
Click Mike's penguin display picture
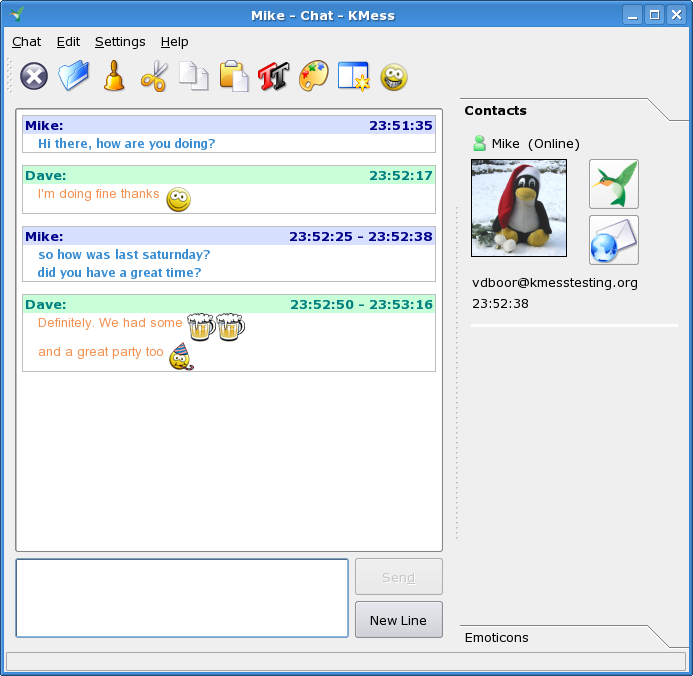pos(519,208)
